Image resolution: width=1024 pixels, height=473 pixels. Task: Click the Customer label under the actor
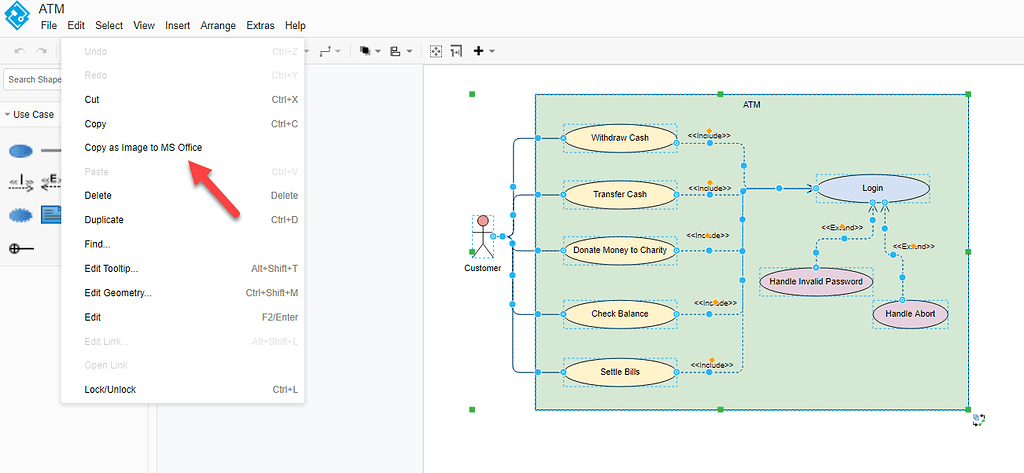483,268
